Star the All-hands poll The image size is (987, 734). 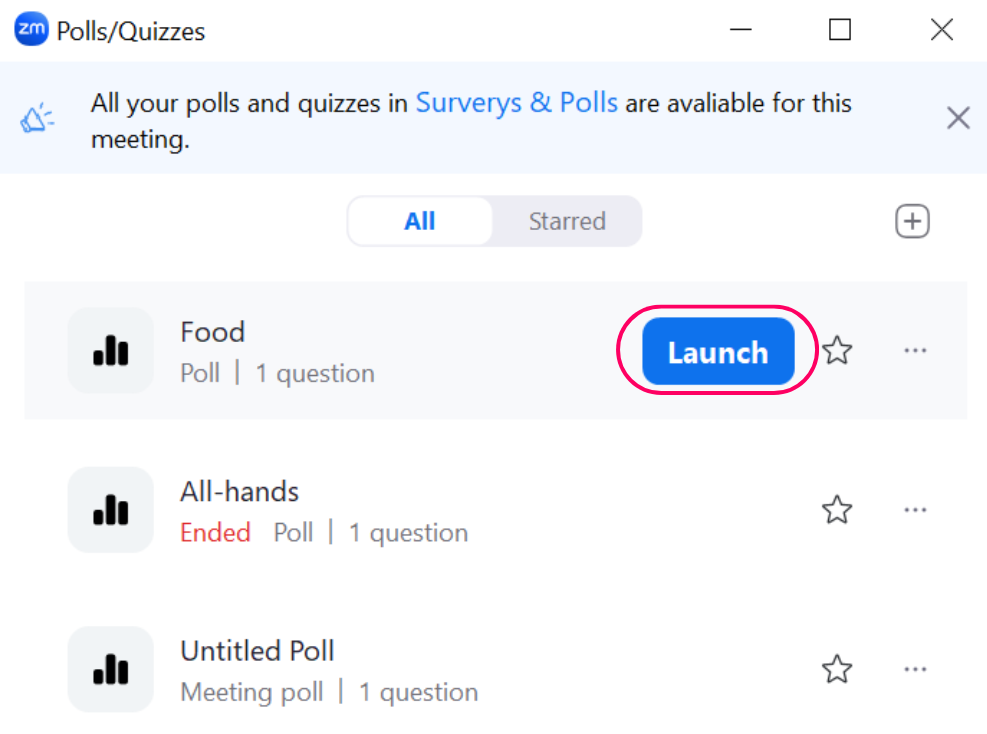pos(837,510)
